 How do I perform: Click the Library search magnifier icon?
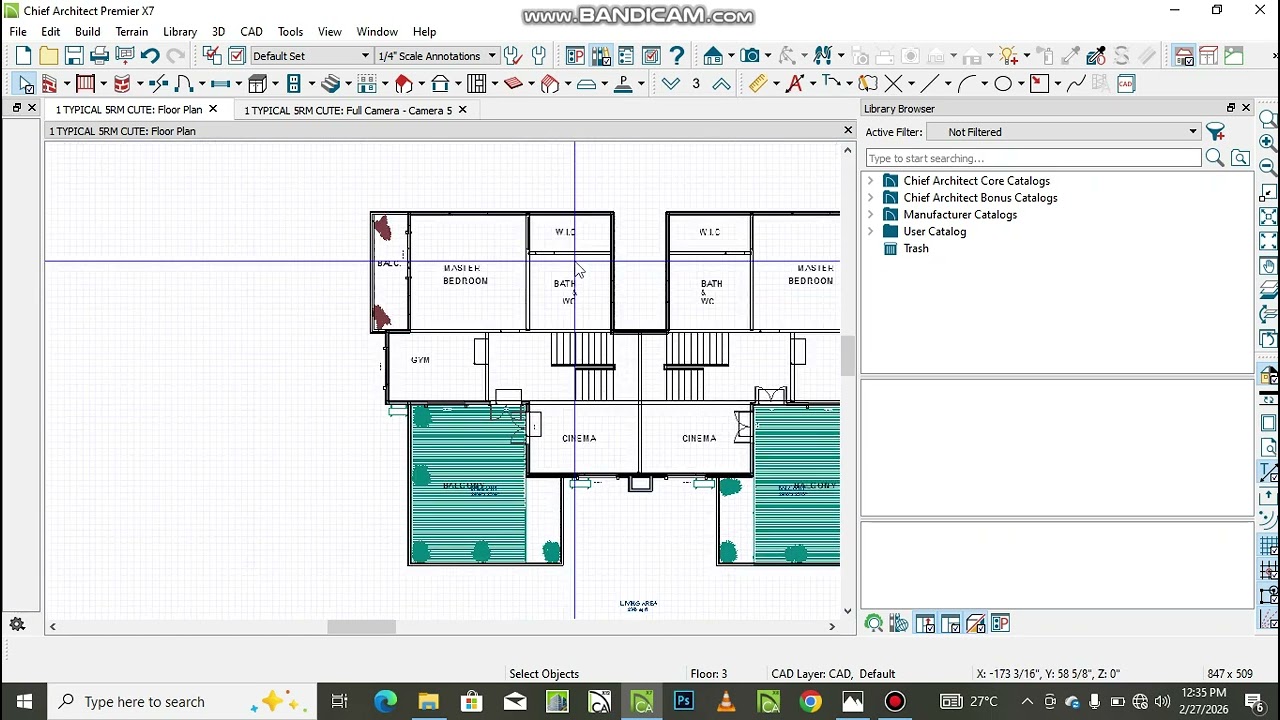[1214, 158]
